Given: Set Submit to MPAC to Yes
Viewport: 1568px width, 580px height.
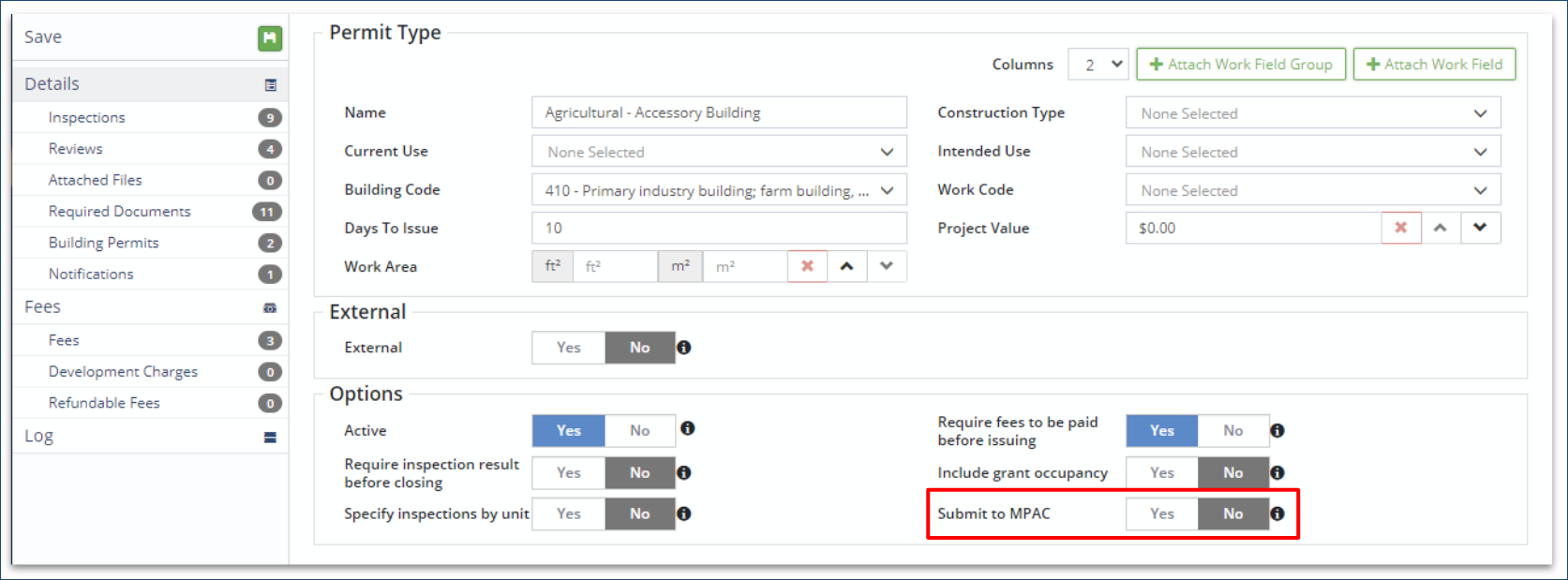Looking at the screenshot, I should 1162,513.
